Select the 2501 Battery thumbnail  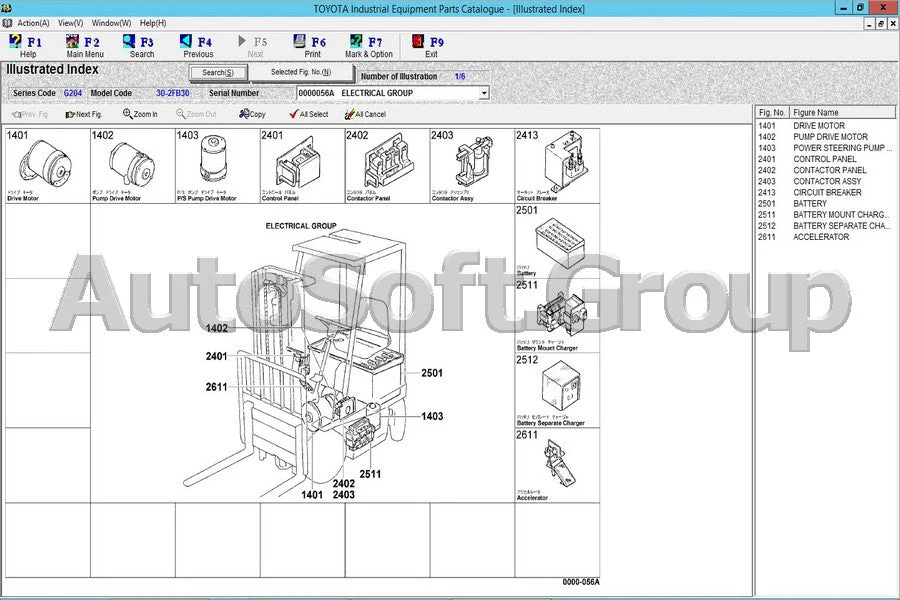[x=557, y=241]
